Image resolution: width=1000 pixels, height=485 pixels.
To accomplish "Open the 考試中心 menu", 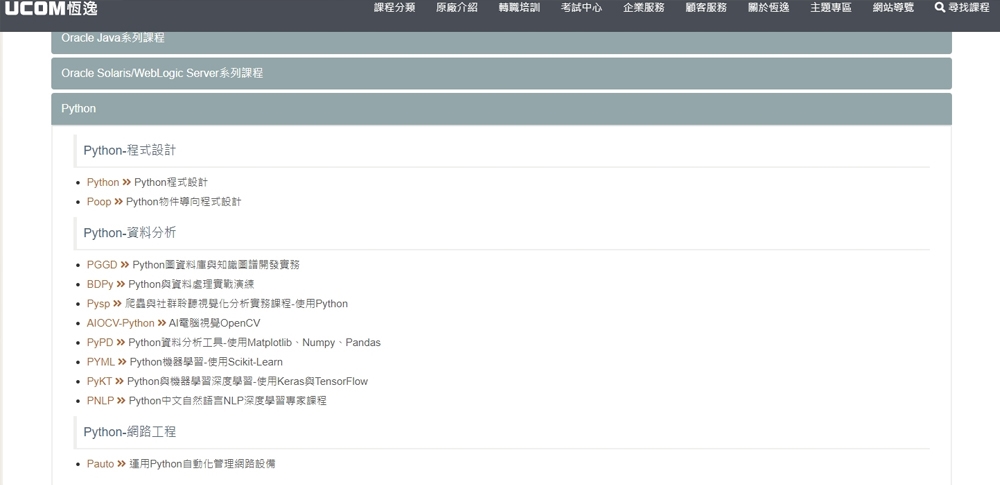I will coord(582,8).
